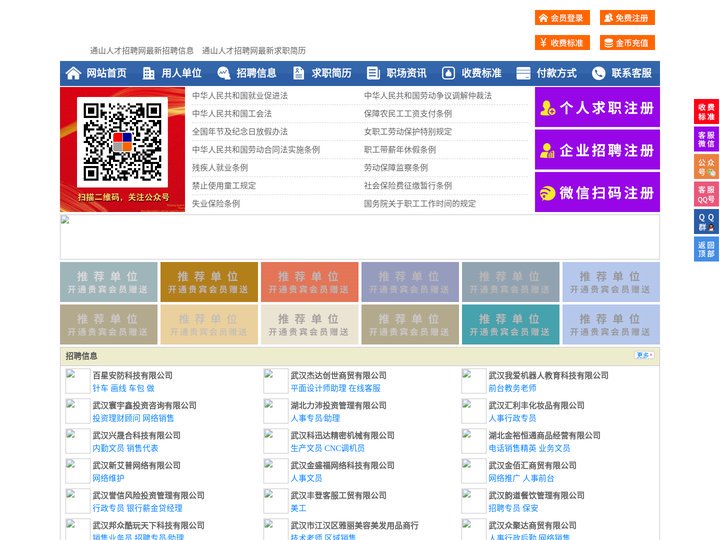Open 社会保险费征缴暂行条例 link
The image size is (720, 540).
408,186
